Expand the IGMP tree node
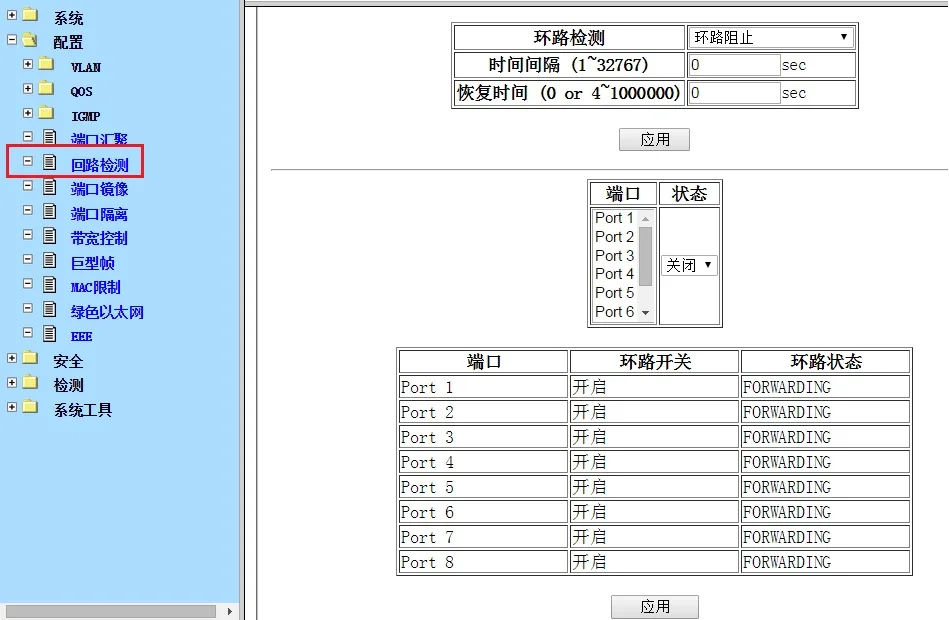949x620 pixels. (x=28, y=113)
